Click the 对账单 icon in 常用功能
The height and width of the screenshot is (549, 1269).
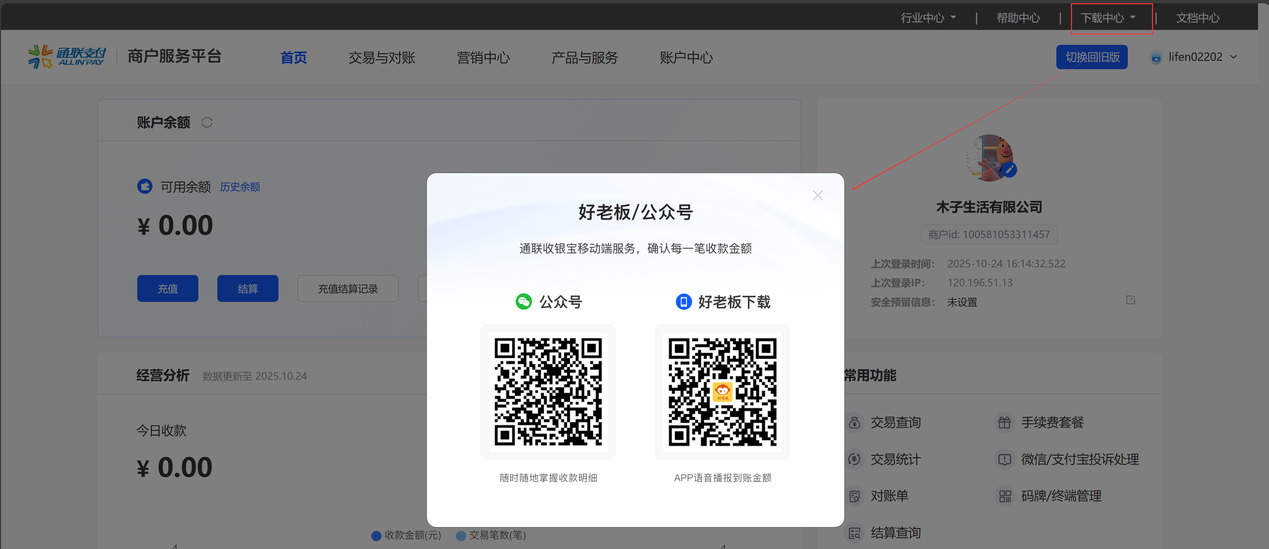[854, 496]
